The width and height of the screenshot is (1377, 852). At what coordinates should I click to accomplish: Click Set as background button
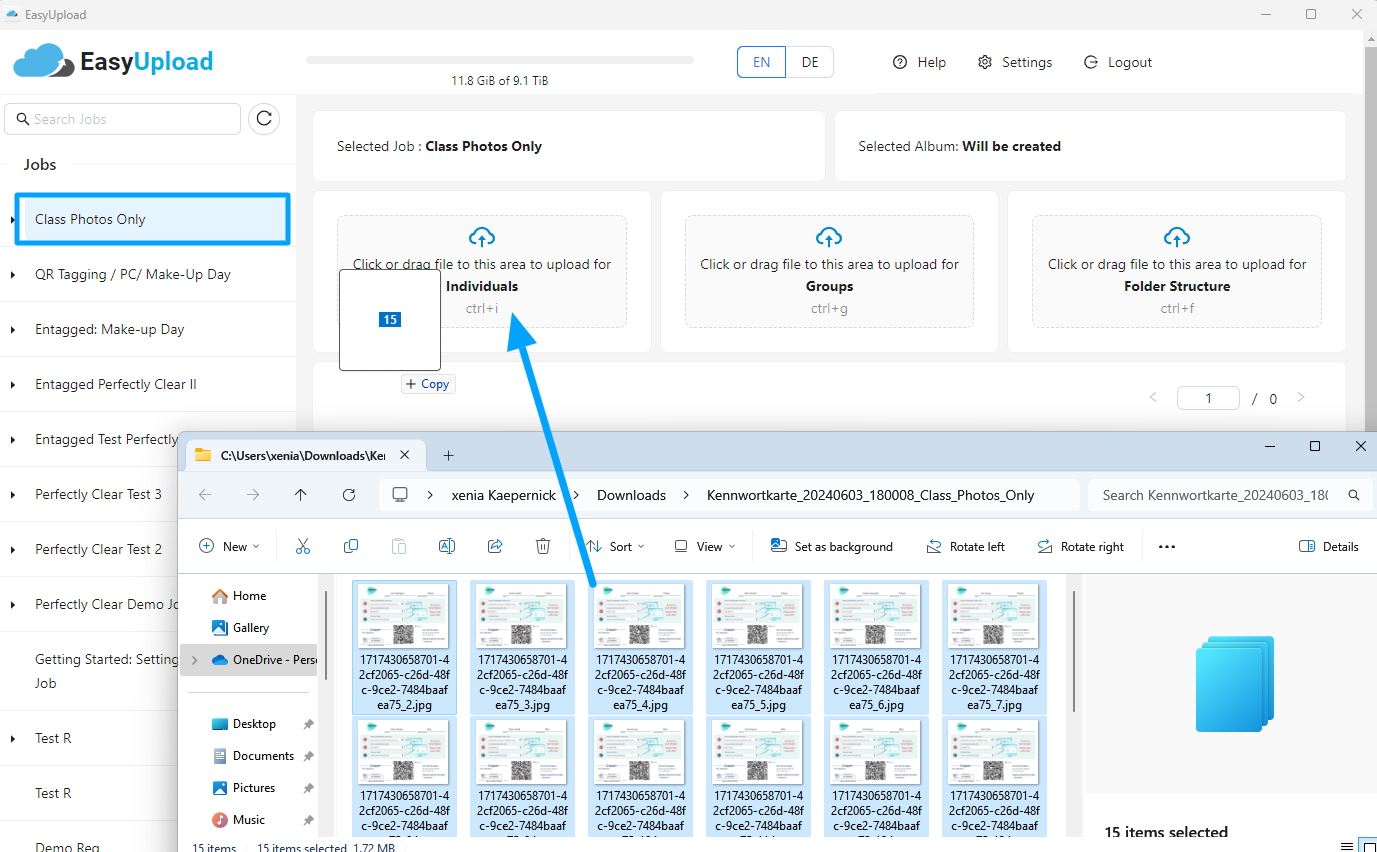coord(831,546)
